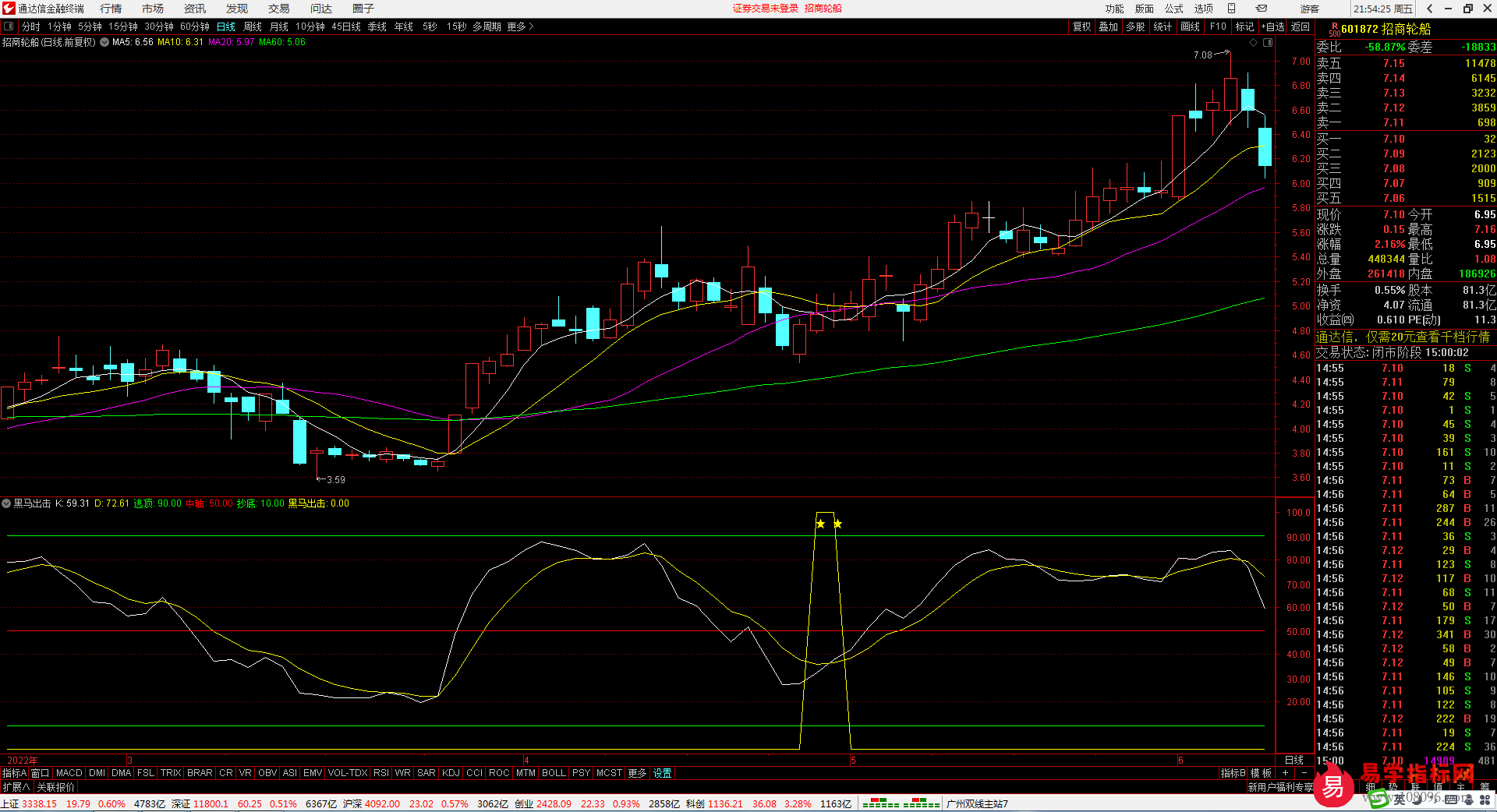Expand the 更多 indicators list

pos(638,773)
